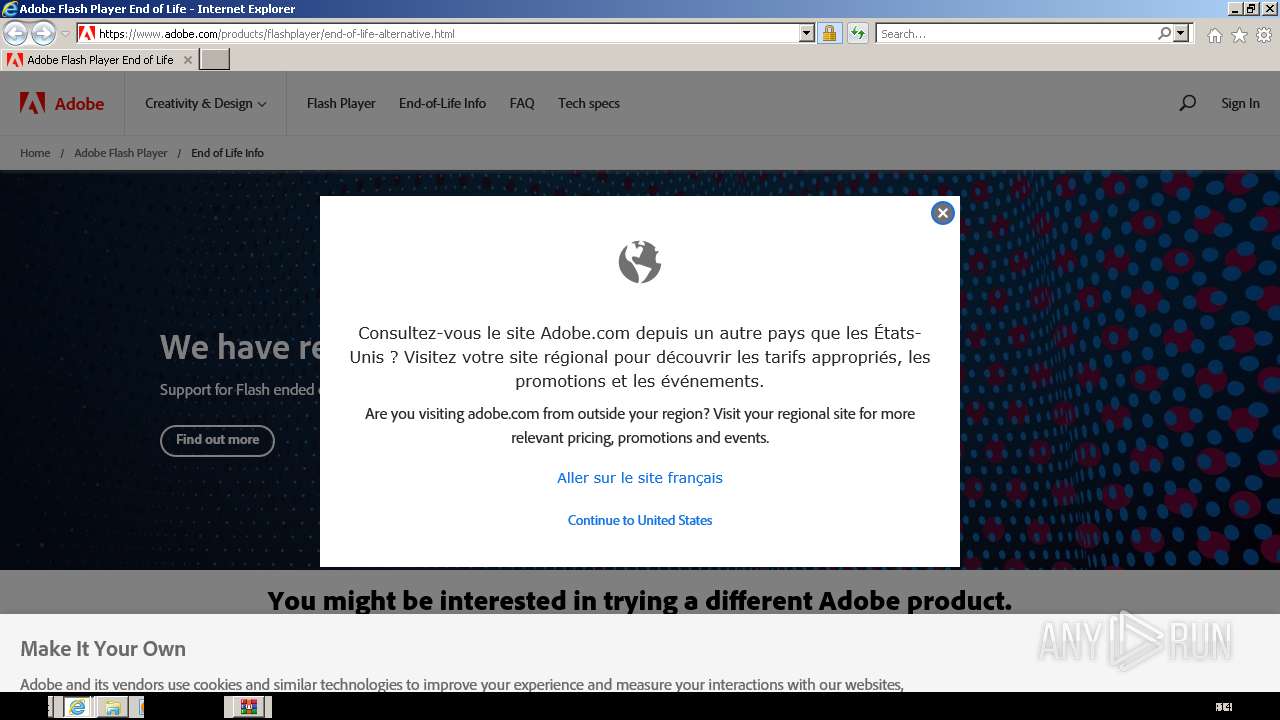Screen dimensions: 1280x720
Task: Click the browser Search box
Action: click(1016, 33)
